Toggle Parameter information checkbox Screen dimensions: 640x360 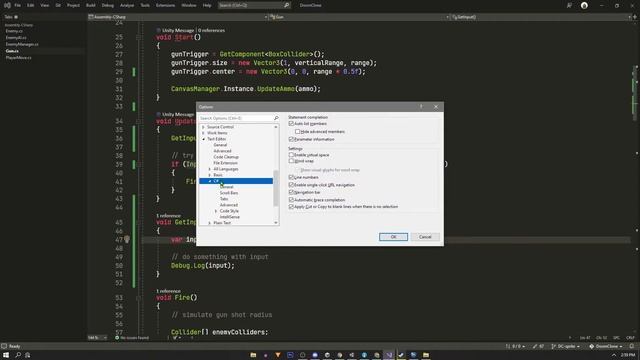pyautogui.click(x=291, y=139)
